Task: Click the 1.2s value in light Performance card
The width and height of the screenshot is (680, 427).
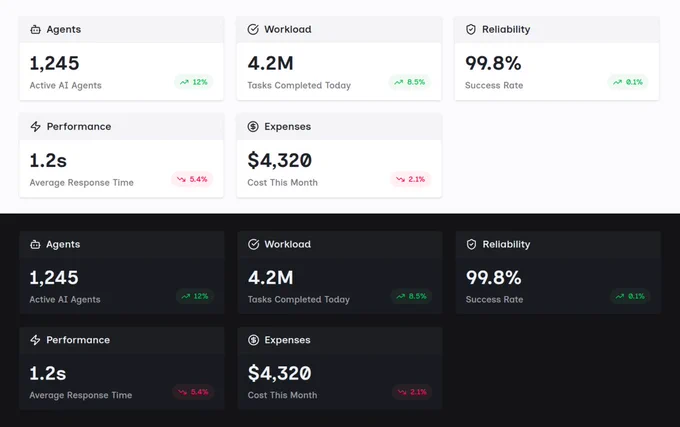Action: click(48, 161)
